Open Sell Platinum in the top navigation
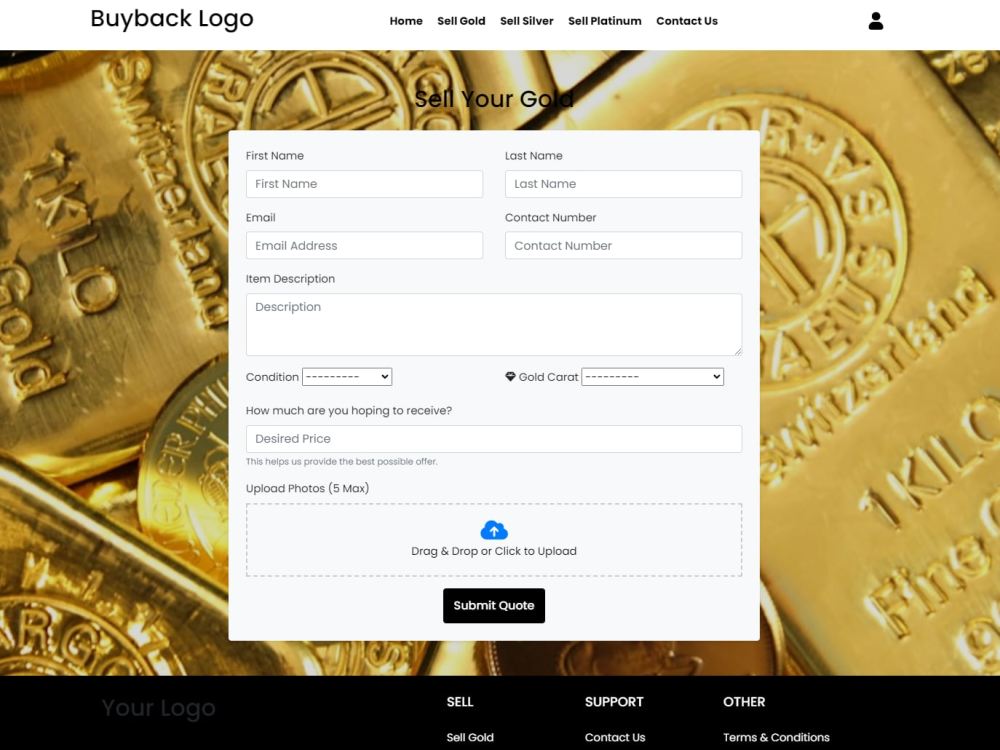1000x750 pixels. [605, 21]
